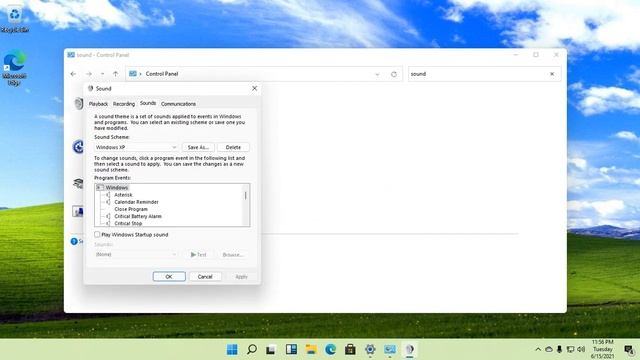
Task: Clear the 'sound' search box
Action: coord(552,74)
